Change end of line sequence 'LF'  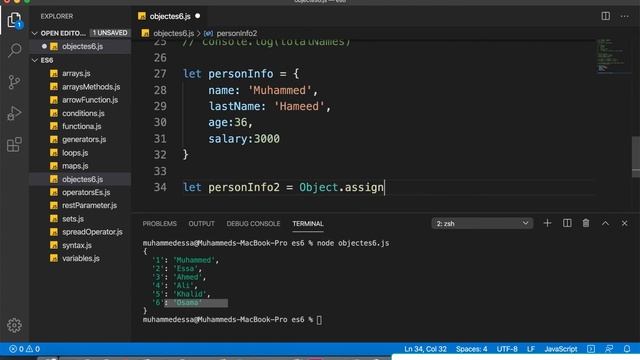coord(531,349)
